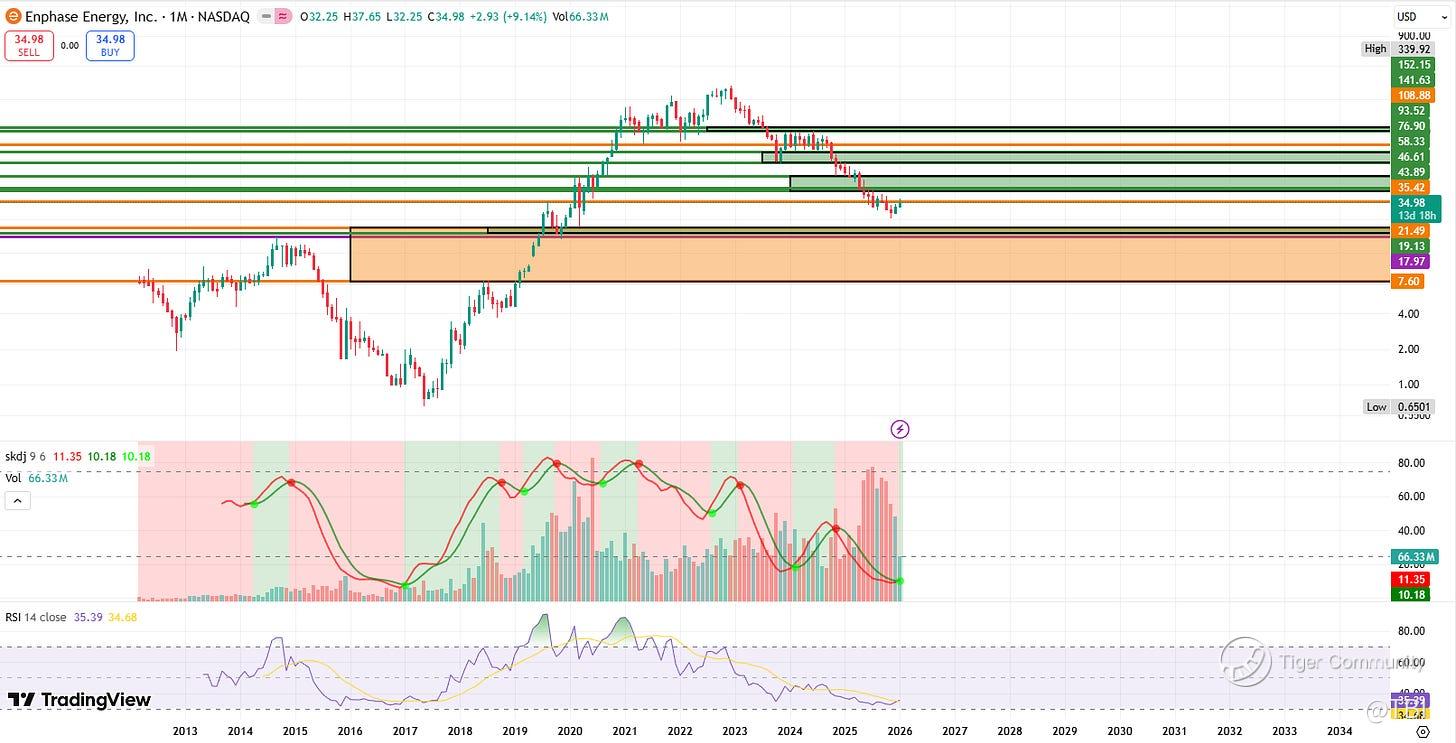Click the pink approximately-equal icon beside NASDAQ
This screenshot has width=1456, height=743.
pyautogui.click(x=283, y=17)
